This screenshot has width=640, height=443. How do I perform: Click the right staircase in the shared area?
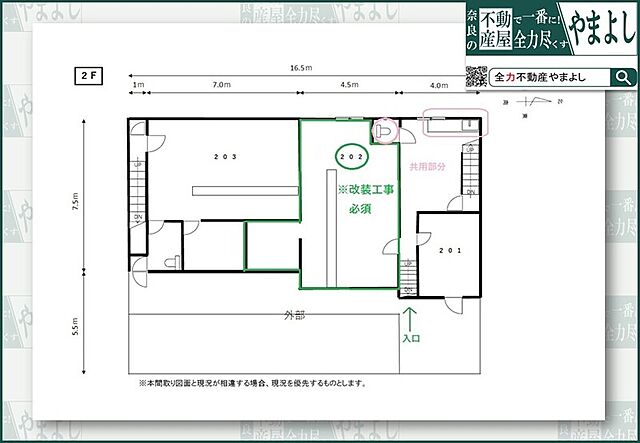pos(470,170)
